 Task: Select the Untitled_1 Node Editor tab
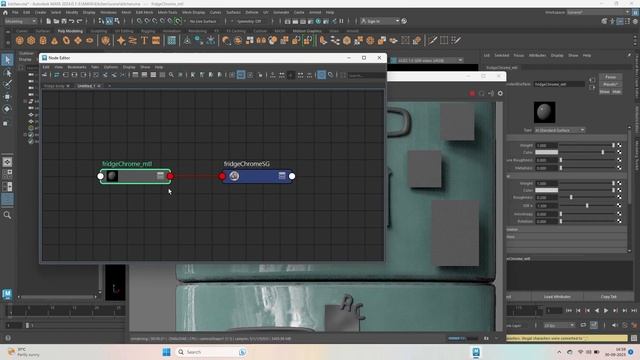click(87, 86)
